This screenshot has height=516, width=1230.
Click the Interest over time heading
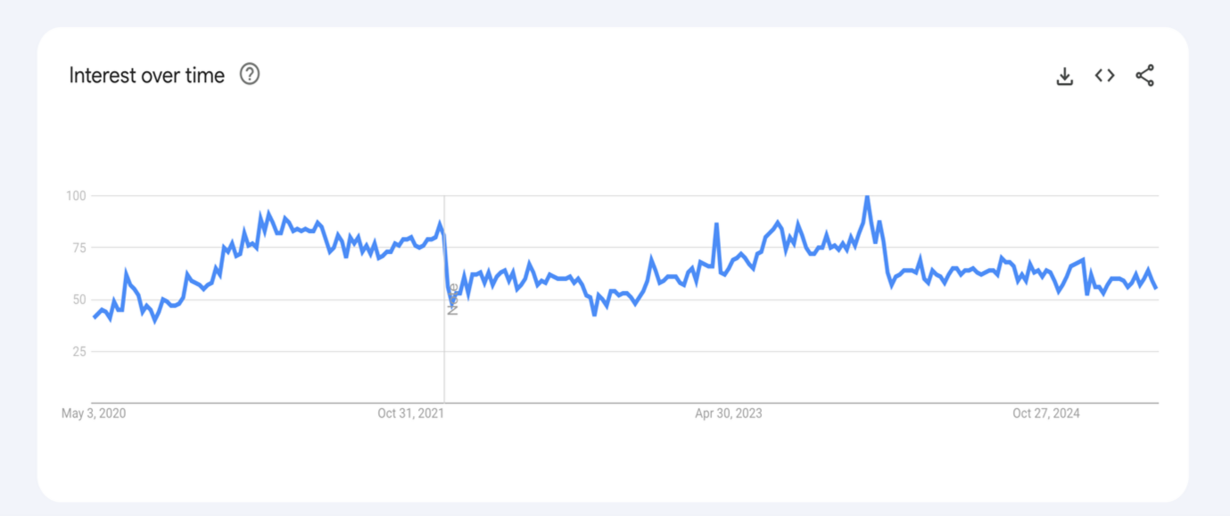[147, 75]
